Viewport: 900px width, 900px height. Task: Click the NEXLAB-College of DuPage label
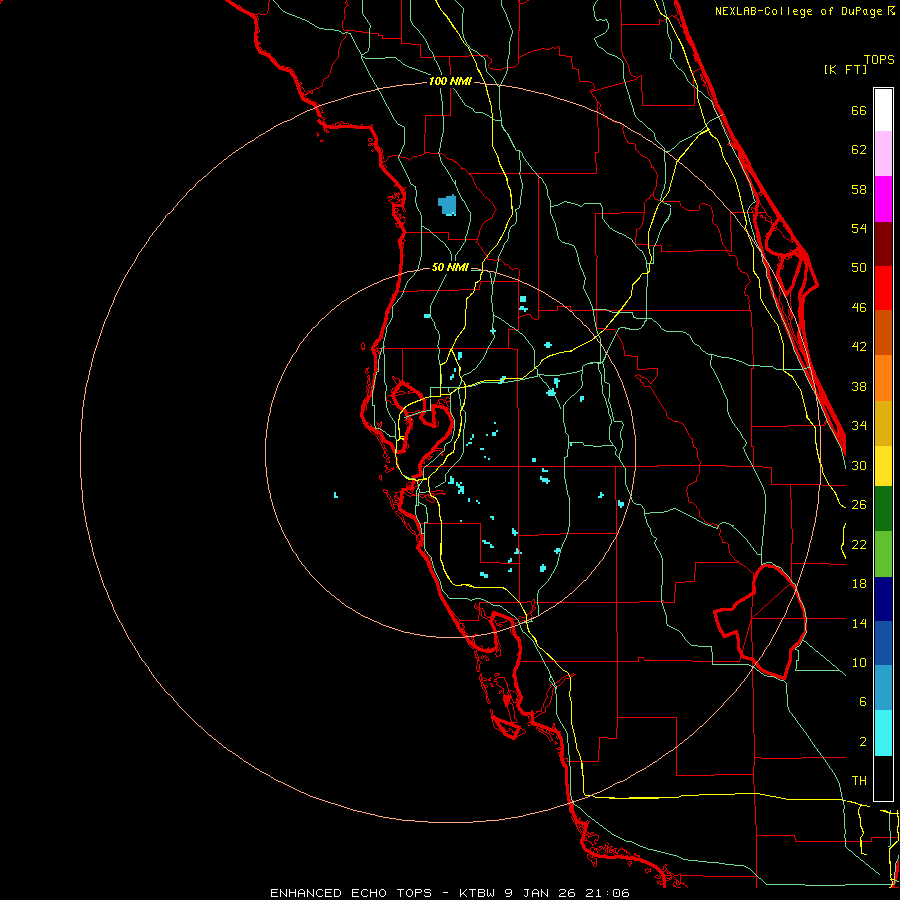click(x=798, y=11)
